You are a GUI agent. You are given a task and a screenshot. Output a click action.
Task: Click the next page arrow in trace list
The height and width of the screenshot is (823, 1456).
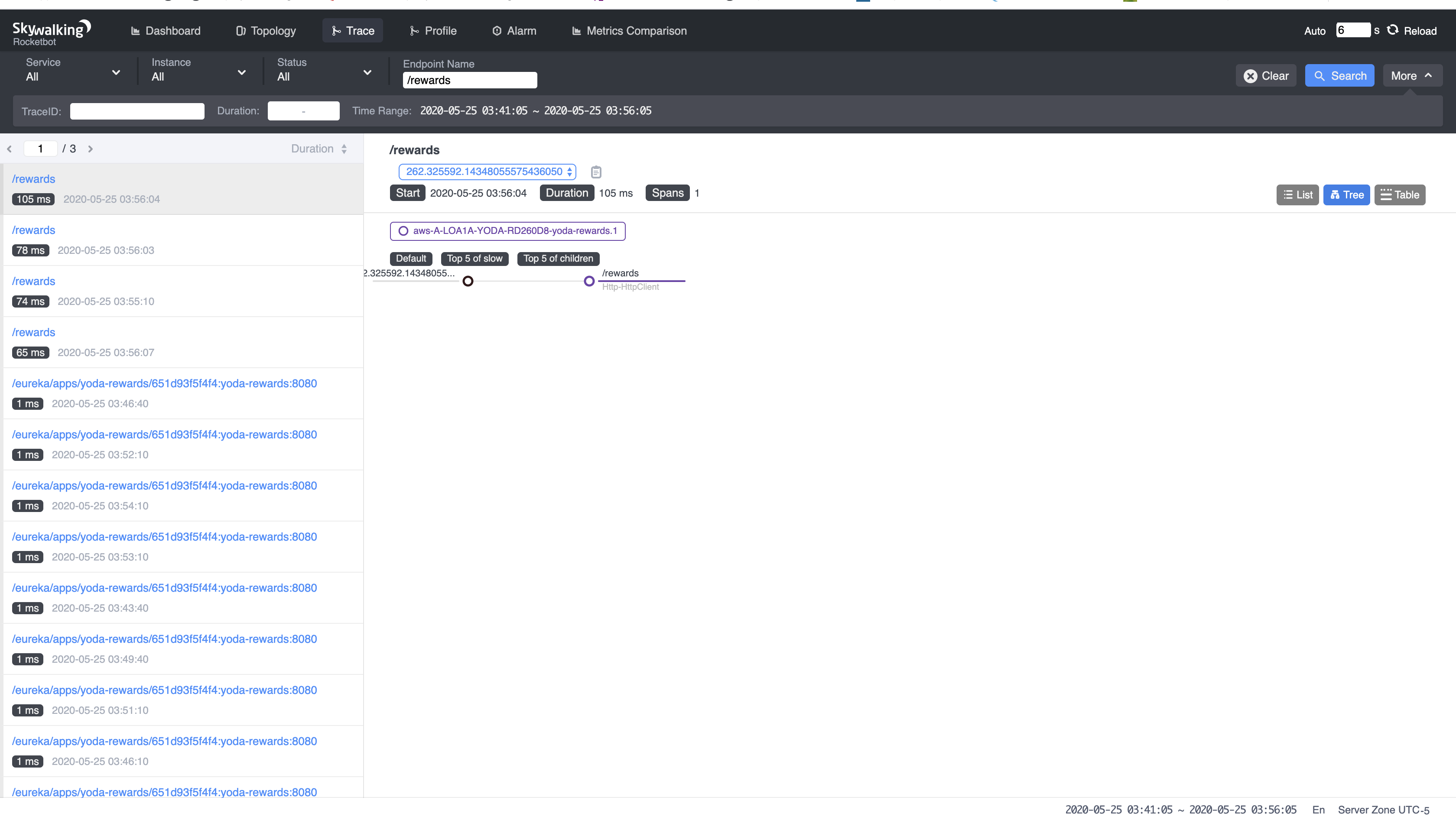(91, 149)
